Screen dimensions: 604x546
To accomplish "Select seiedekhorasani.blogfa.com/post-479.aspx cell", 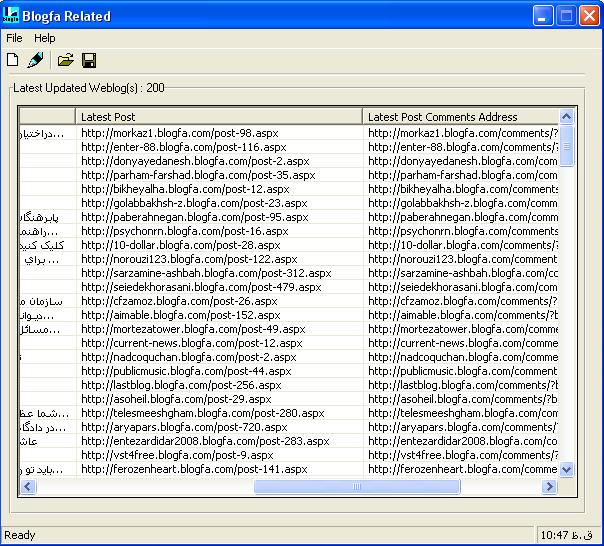I will tap(219, 287).
